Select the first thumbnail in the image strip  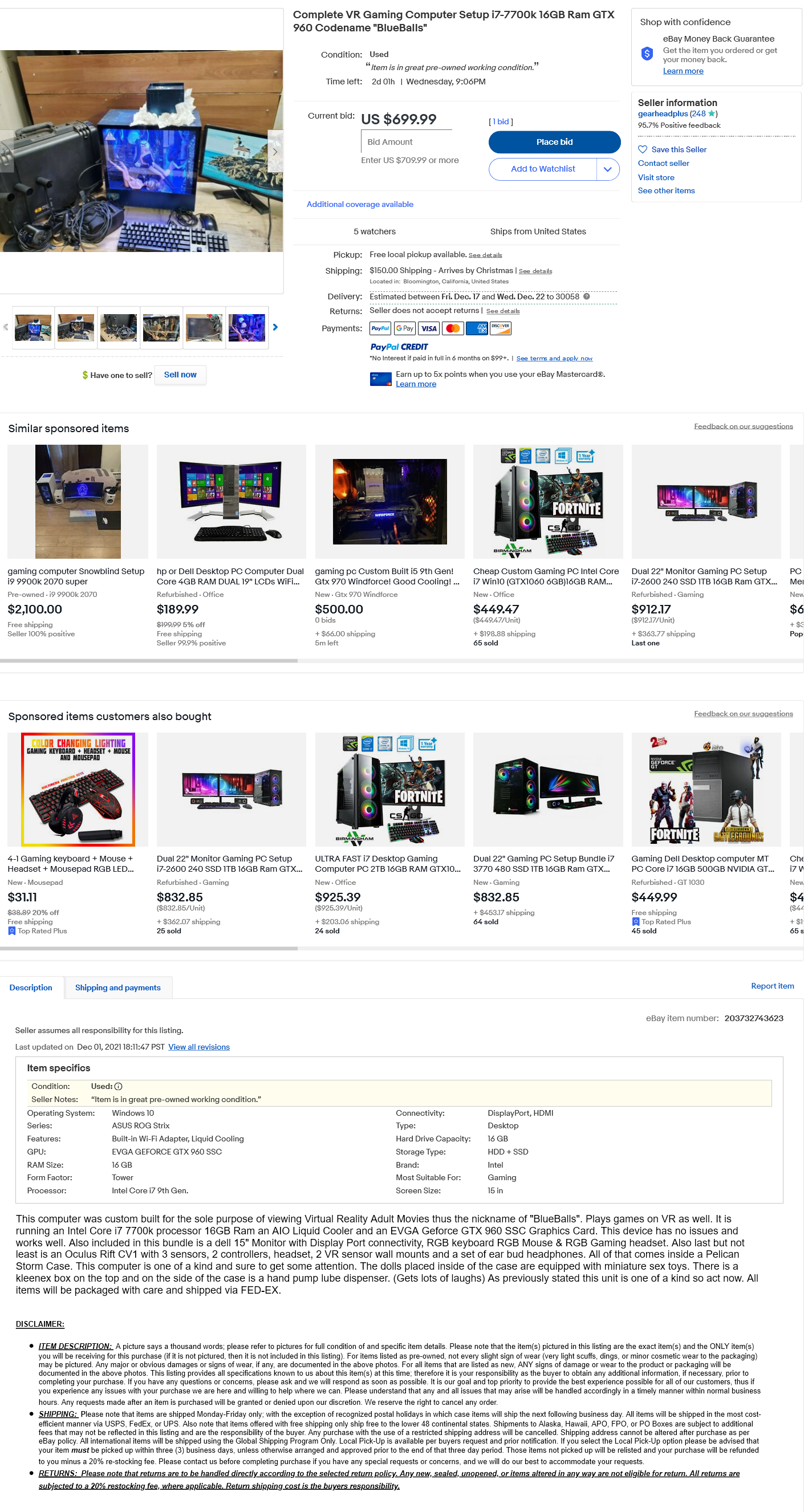34,327
